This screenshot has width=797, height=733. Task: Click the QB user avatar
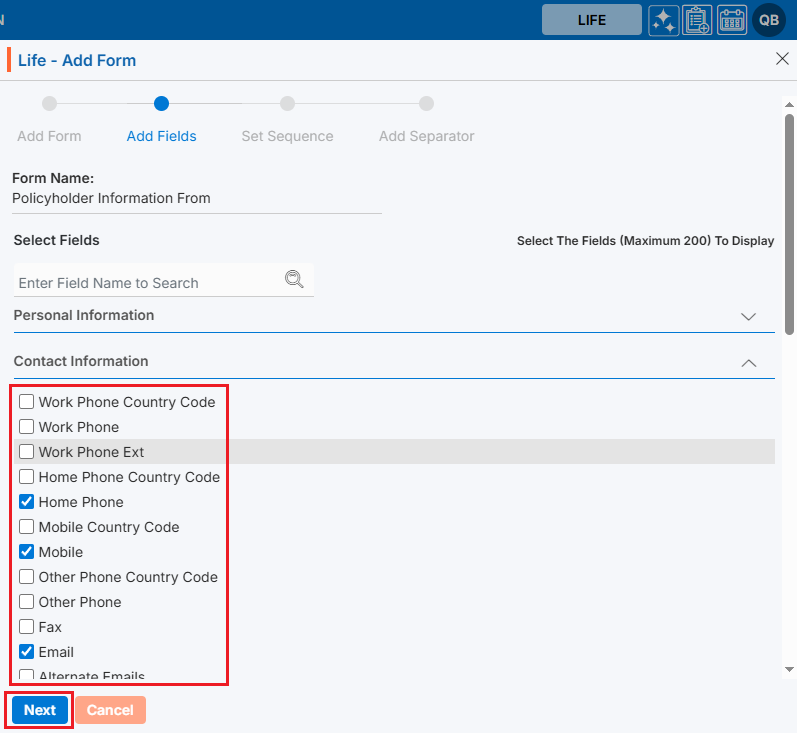[x=769, y=20]
